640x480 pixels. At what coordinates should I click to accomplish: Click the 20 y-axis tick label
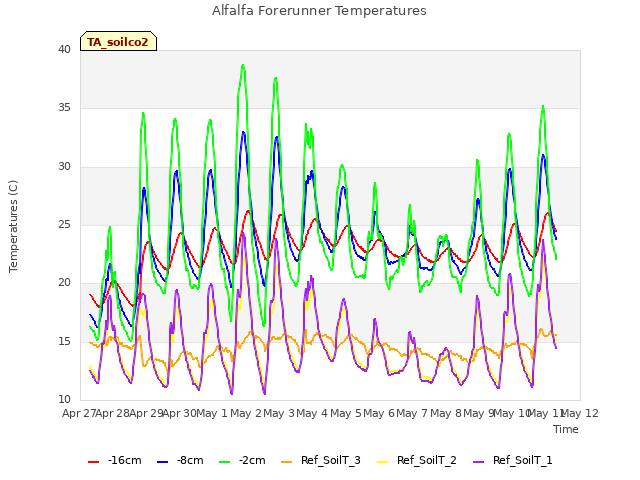[x=64, y=282]
